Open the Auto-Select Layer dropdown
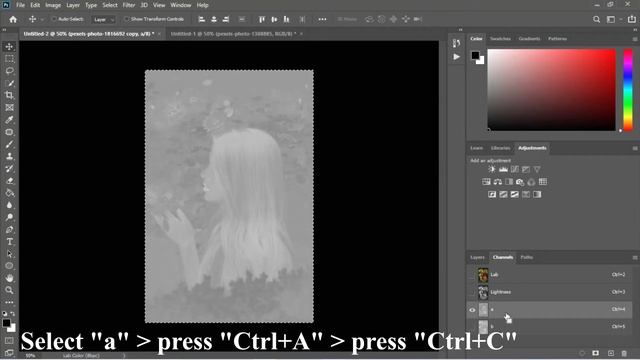 tap(103, 19)
